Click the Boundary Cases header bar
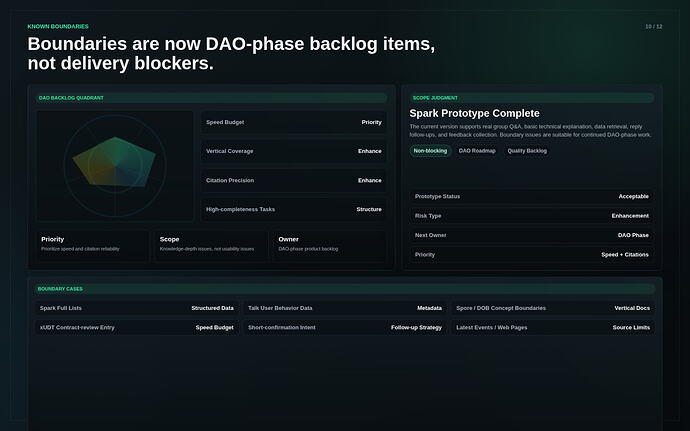Viewport: 690px width, 431px height. [x=345, y=289]
